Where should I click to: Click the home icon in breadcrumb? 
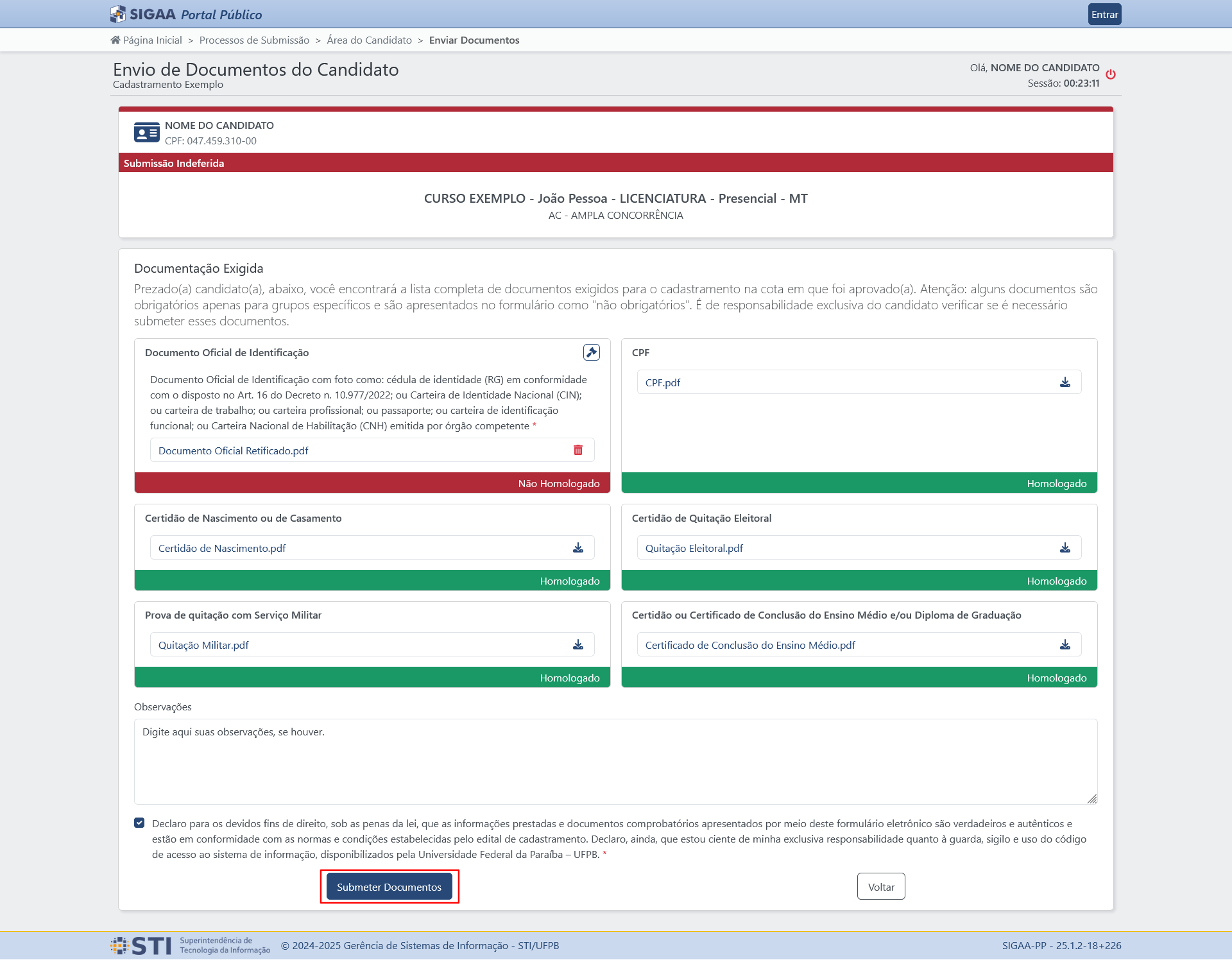(x=116, y=40)
